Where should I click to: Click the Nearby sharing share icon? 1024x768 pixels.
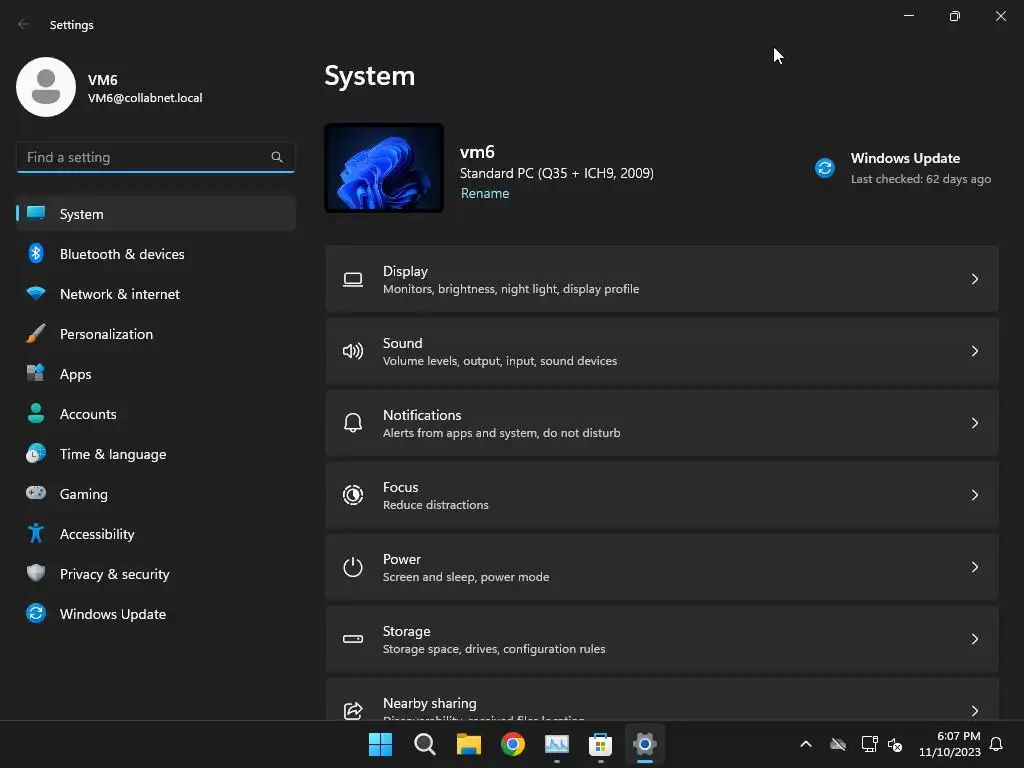(x=353, y=711)
